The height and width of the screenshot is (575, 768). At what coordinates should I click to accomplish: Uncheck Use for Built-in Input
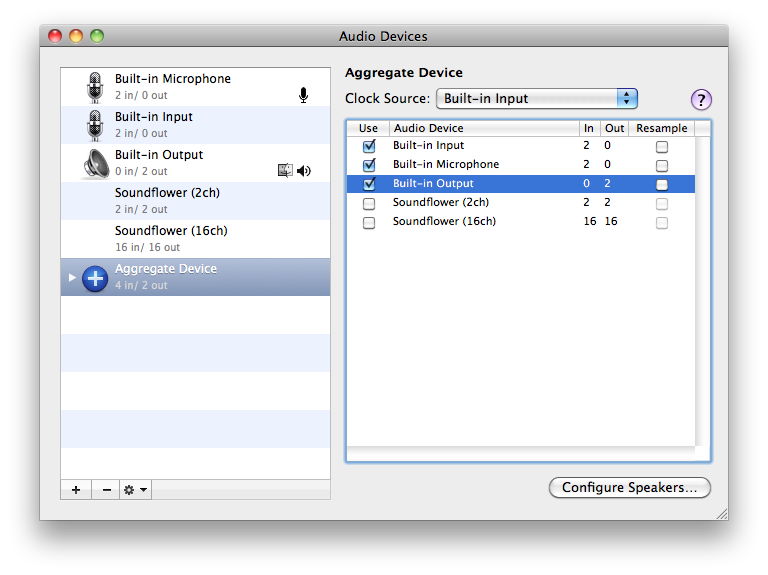point(369,146)
